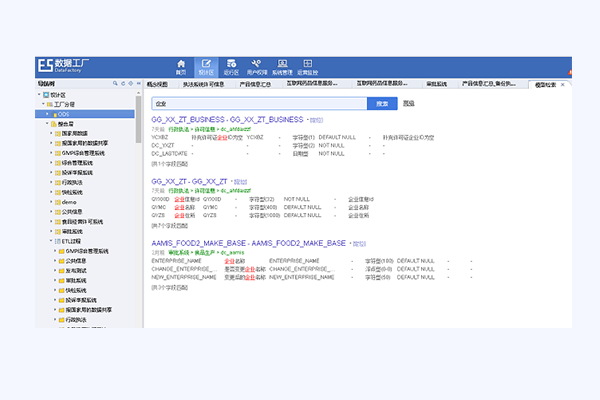Select the demo tree folder

point(69,202)
